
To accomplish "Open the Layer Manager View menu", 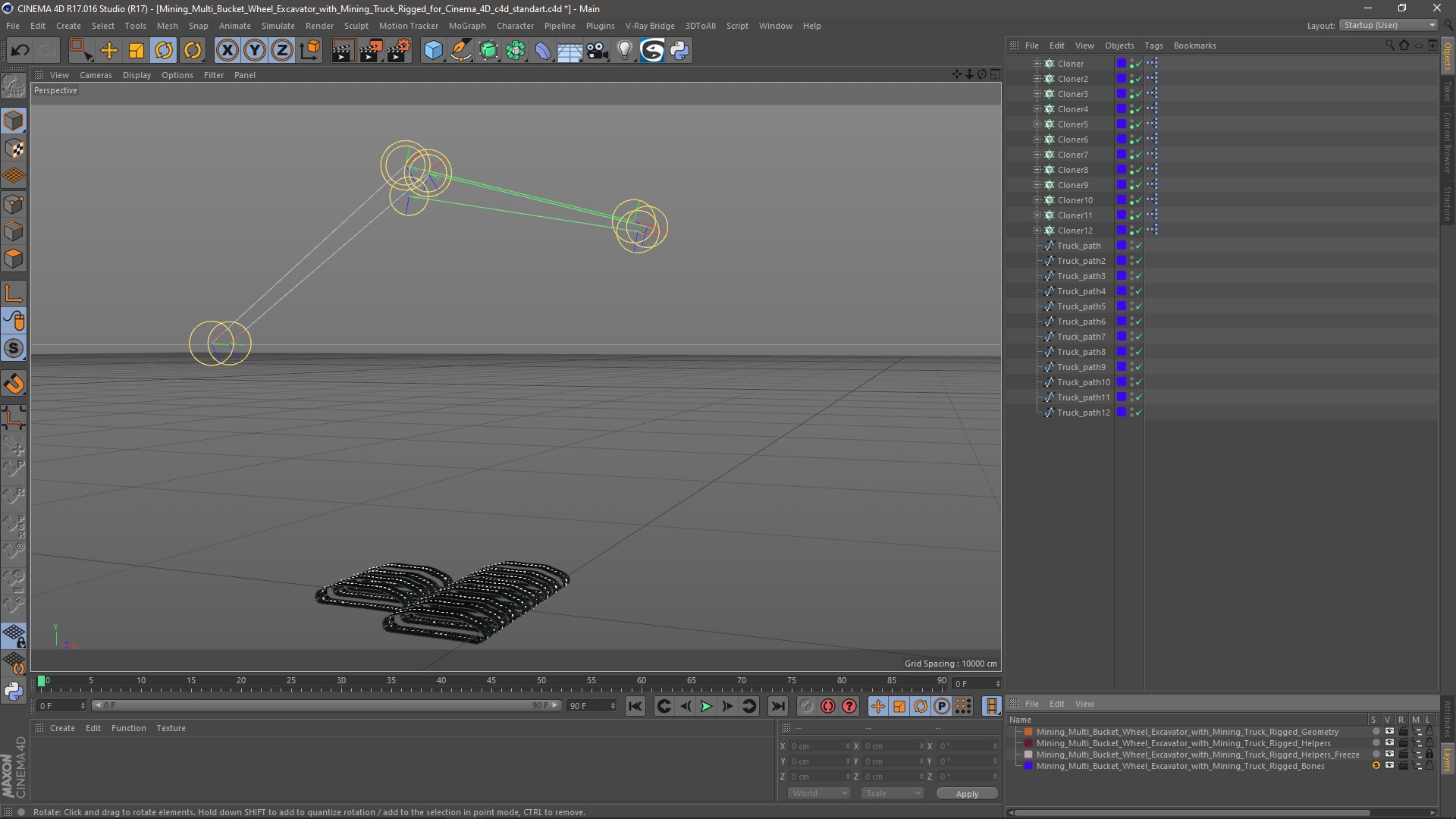I will coord(1084,704).
